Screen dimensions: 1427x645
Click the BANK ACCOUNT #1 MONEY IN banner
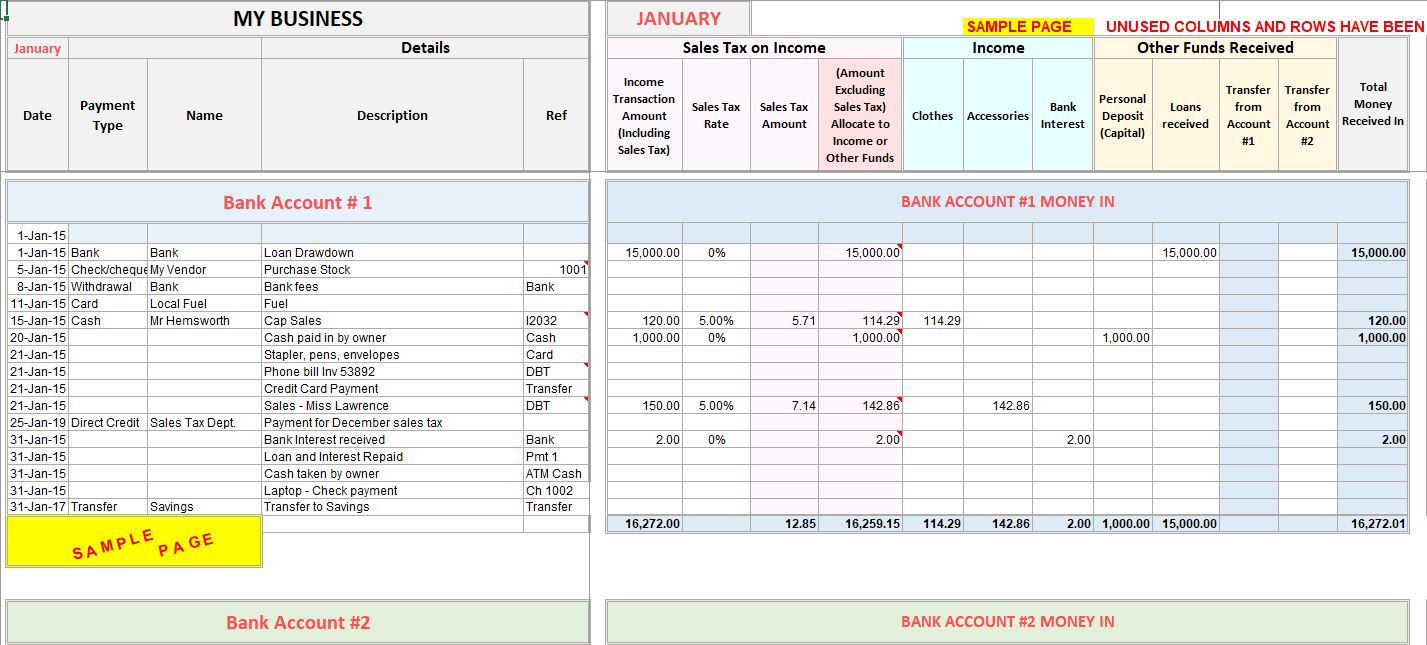click(x=1007, y=201)
